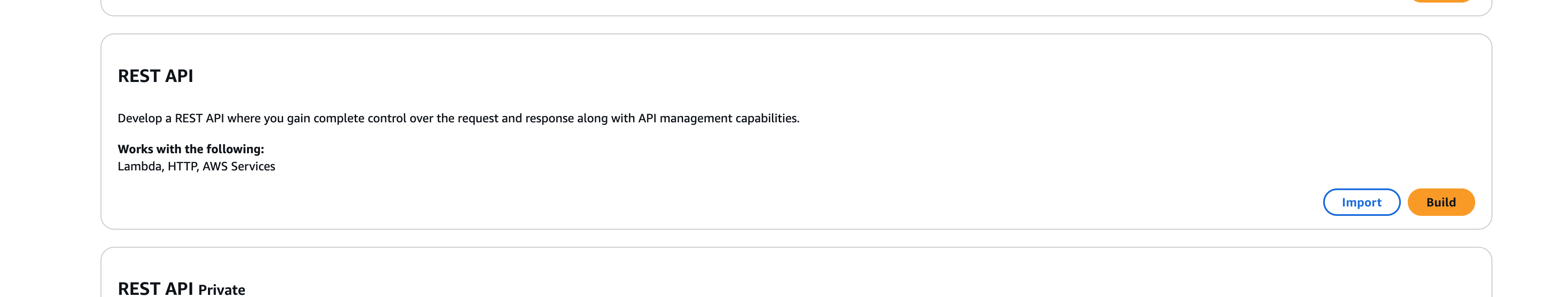
Task: Click the REST API Private heading
Action: click(181, 288)
